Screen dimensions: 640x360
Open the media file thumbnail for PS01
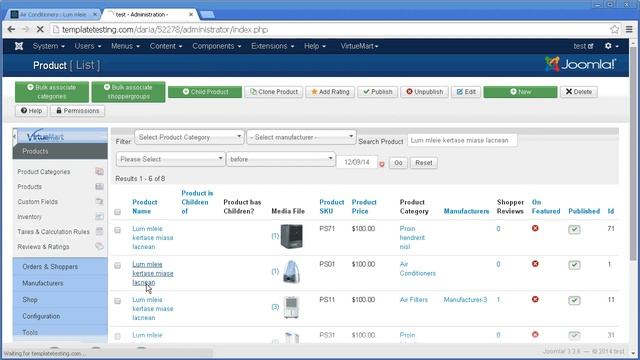[x=291, y=271]
